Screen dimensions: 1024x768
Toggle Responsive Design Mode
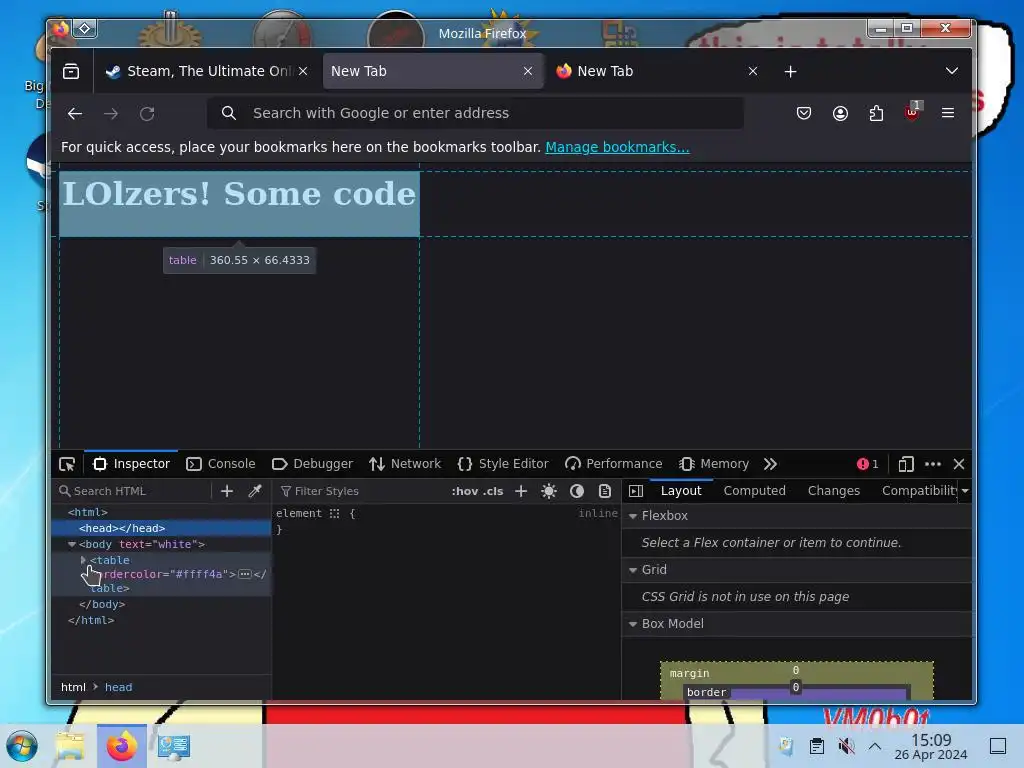pyautogui.click(x=906, y=464)
